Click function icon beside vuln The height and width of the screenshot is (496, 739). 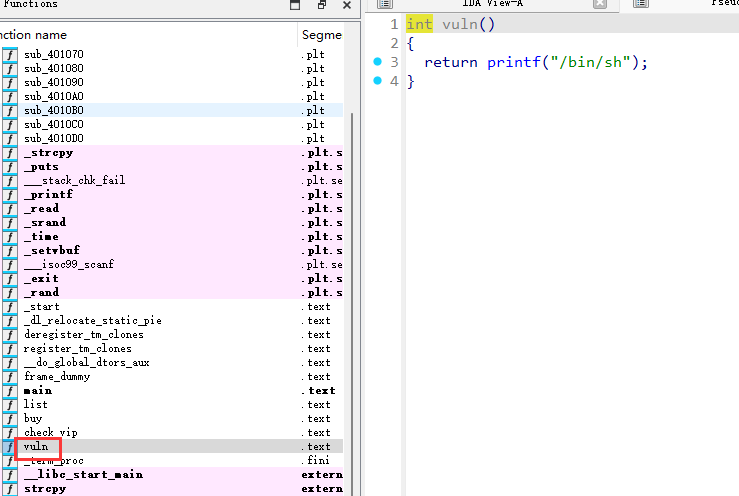10,446
